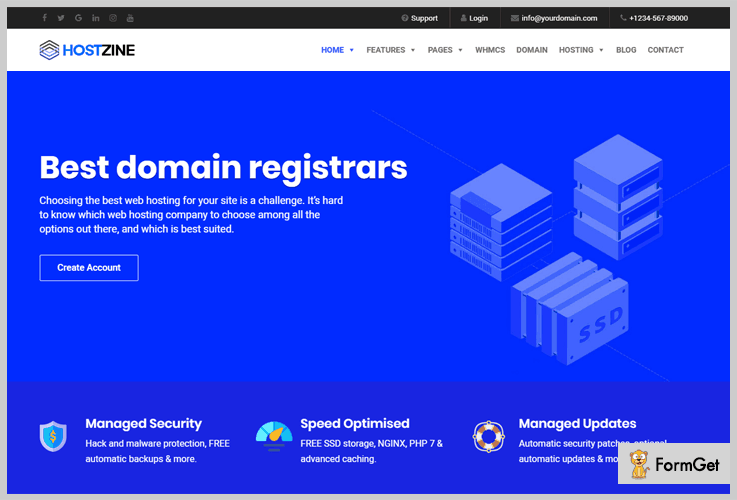
Task: Click the Managed Updates lifebuoy icon
Action: click(x=489, y=436)
